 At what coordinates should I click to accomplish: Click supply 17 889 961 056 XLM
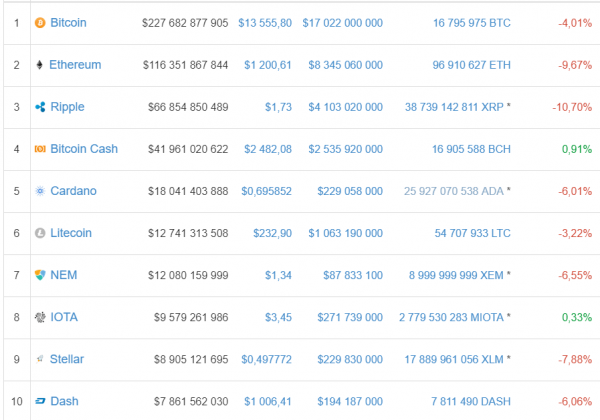[x=454, y=360]
